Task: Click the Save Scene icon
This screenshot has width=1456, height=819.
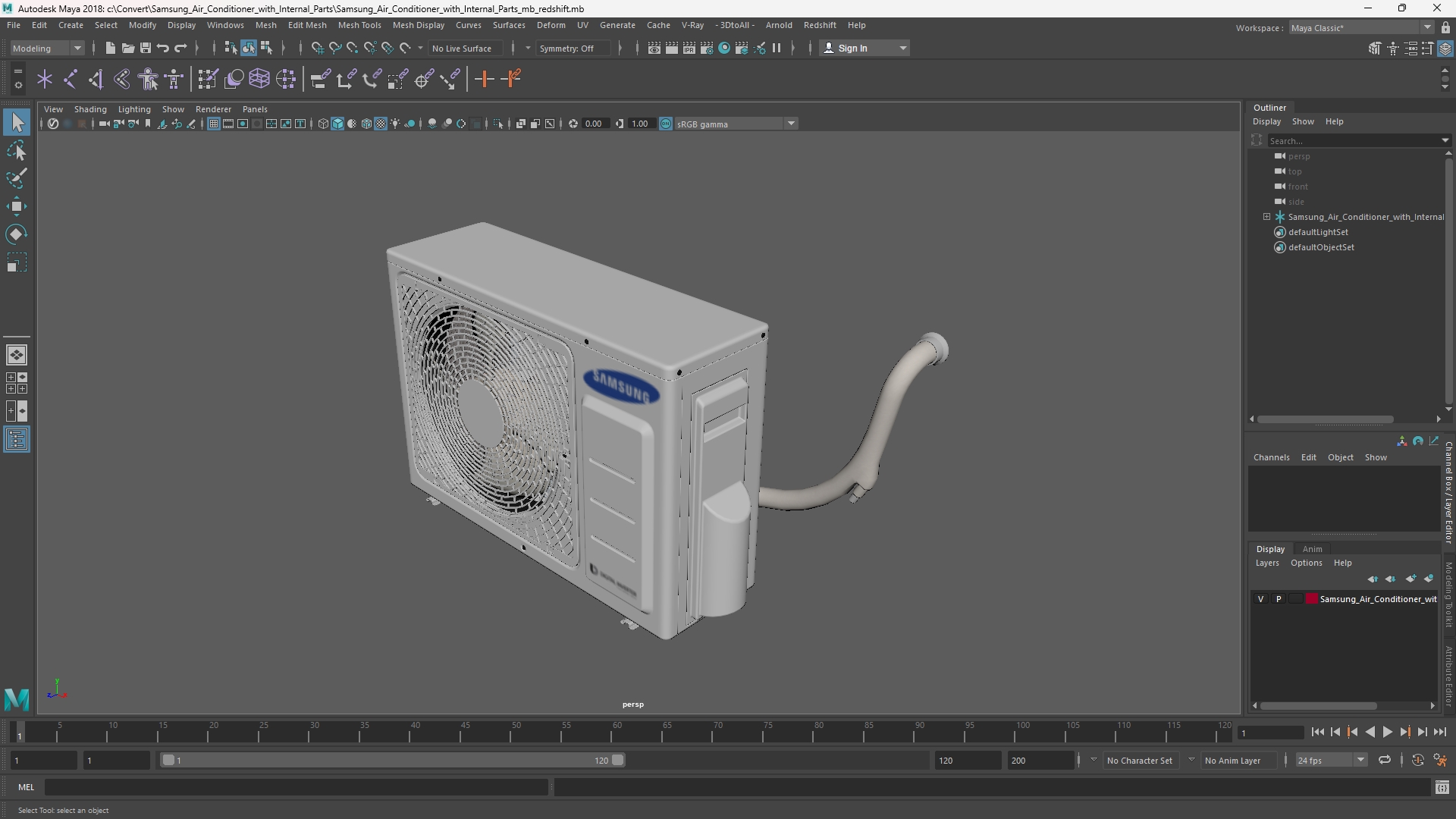Action: point(145,48)
